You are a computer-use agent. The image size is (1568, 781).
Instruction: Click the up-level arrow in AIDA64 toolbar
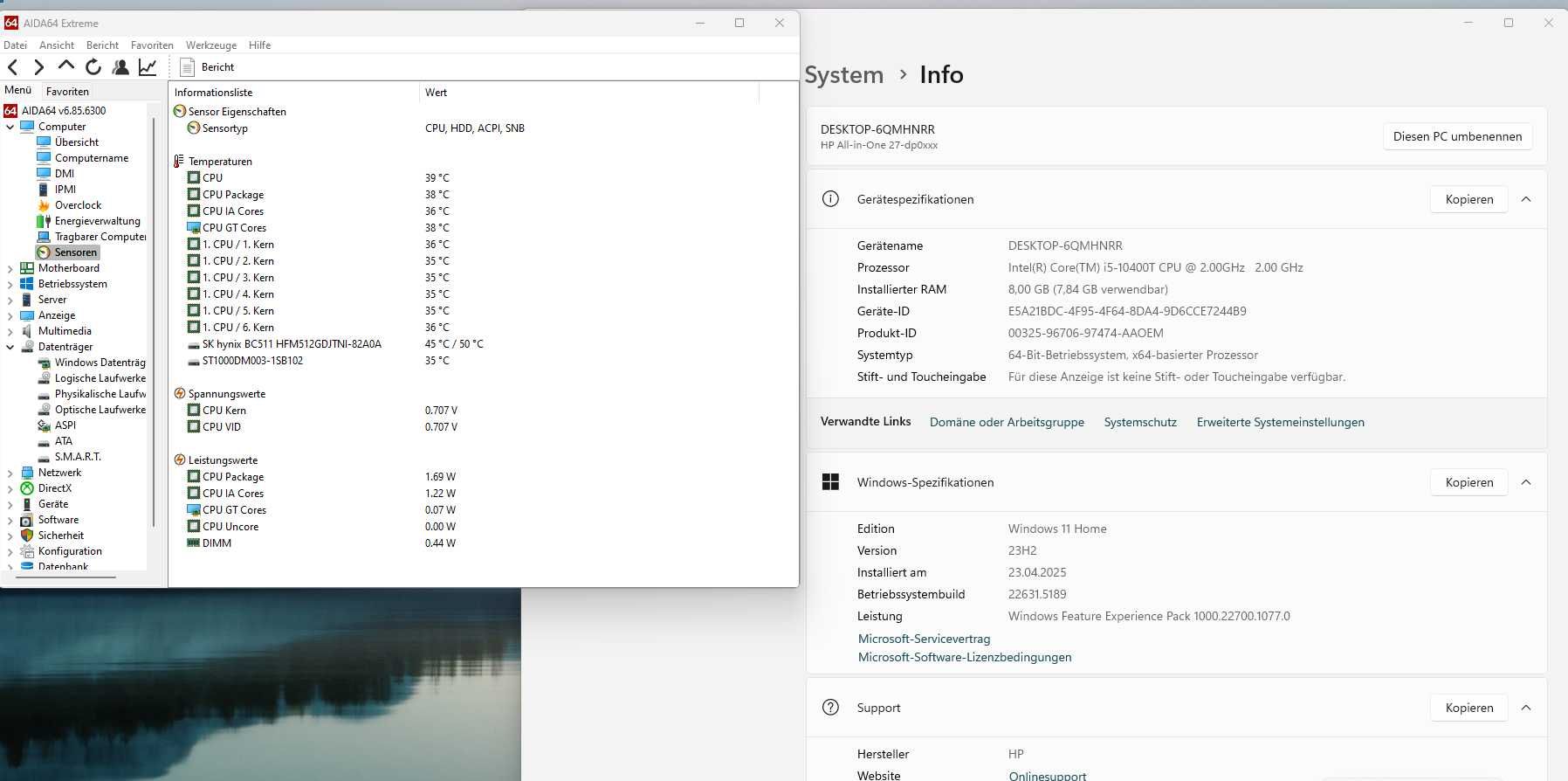coord(65,66)
